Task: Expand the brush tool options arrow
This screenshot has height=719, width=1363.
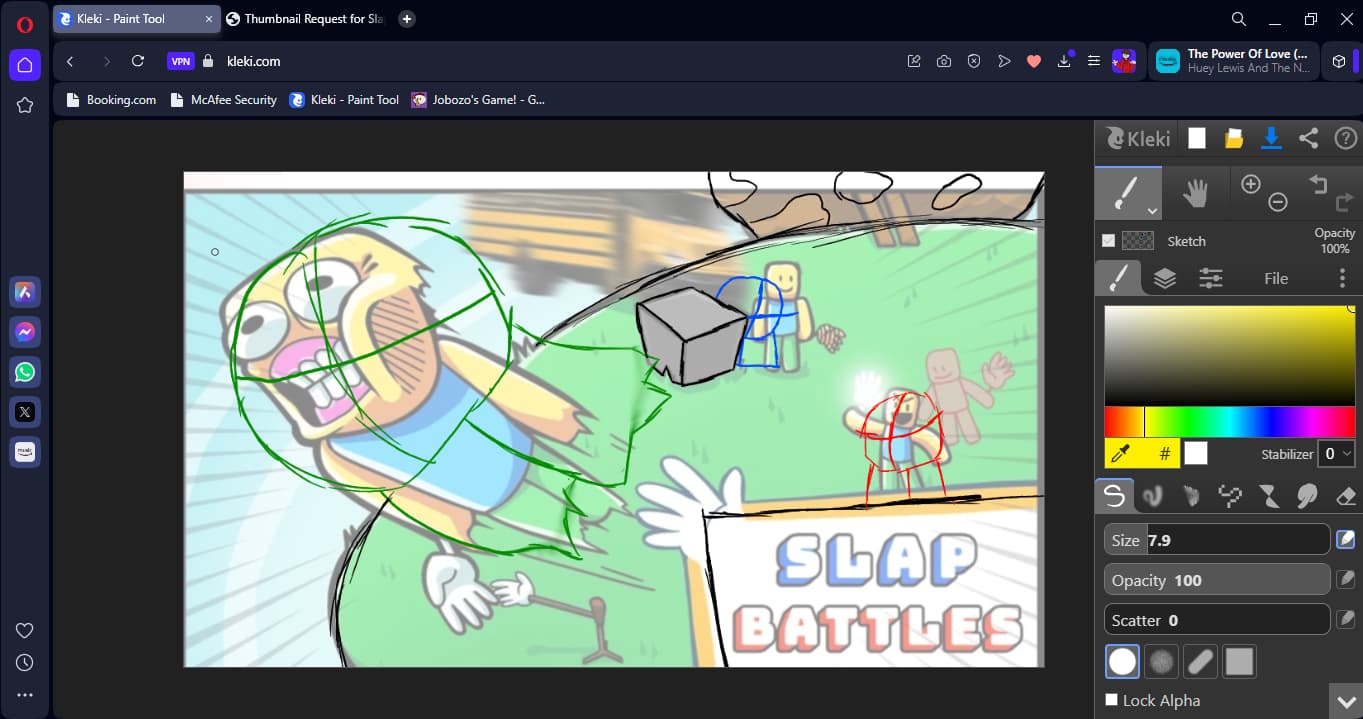Action: click(x=1153, y=211)
